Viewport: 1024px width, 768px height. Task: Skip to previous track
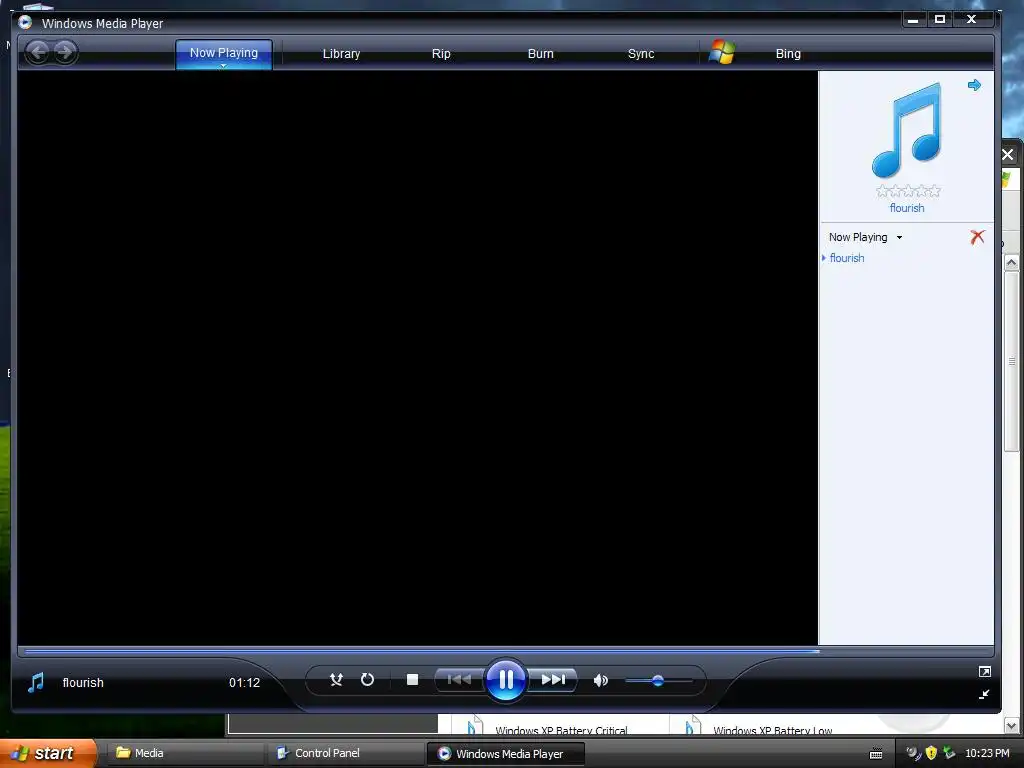tap(459, 680)
